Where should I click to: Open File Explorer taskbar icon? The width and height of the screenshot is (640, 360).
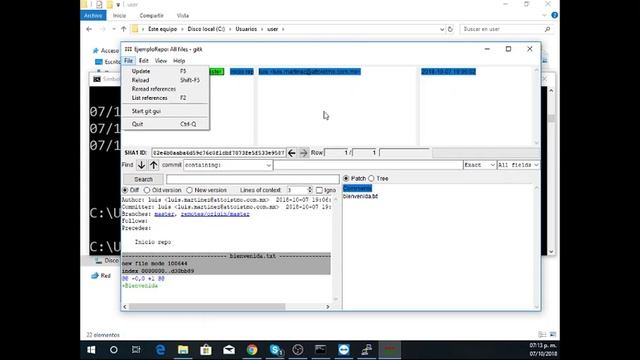point(183,350)
